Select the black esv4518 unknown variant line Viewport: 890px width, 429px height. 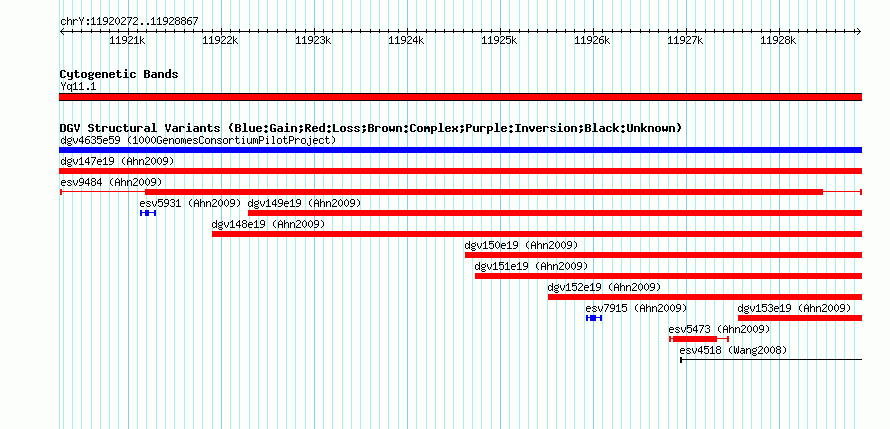pos(771,359)
